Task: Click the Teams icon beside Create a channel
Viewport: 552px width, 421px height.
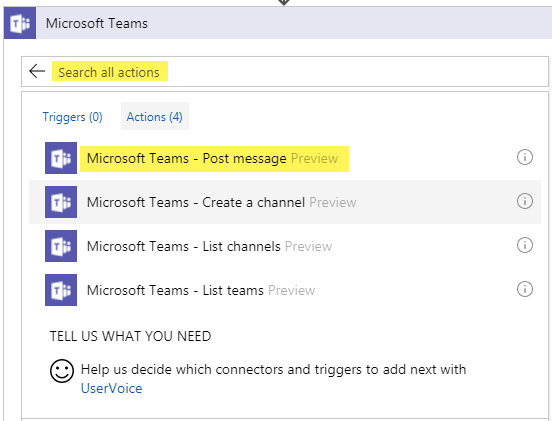Action: click(x=61, y=202)
